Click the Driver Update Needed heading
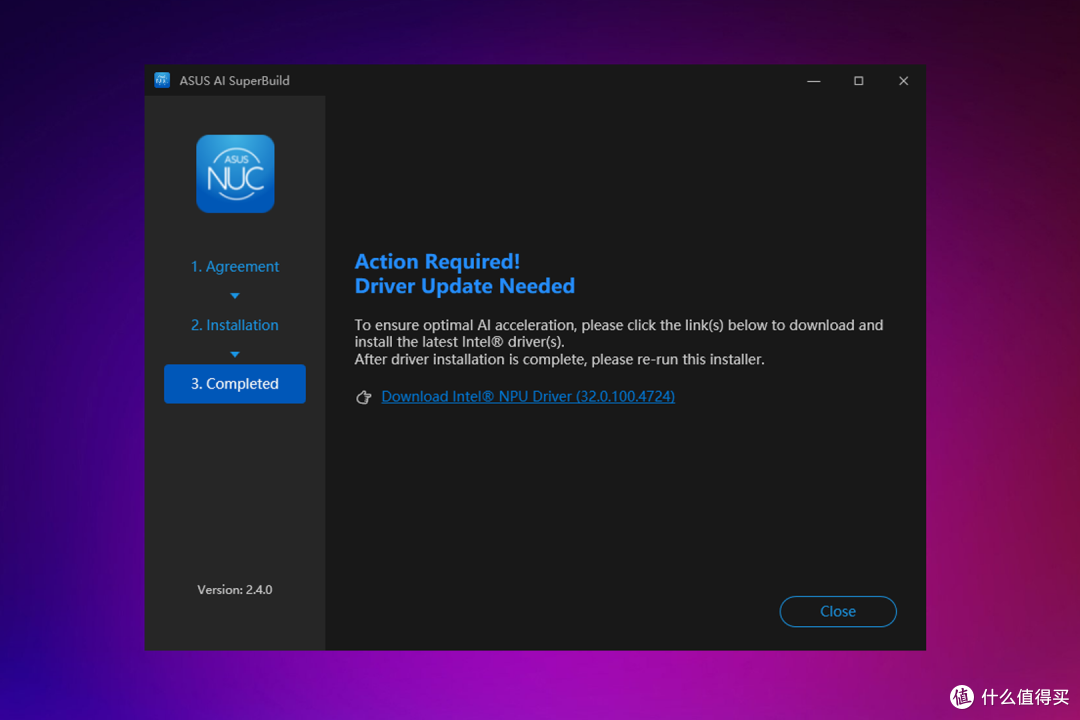 click(x=464, y=286)
